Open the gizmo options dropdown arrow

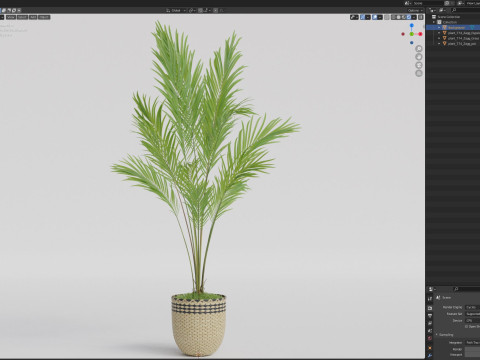point(368,17)
